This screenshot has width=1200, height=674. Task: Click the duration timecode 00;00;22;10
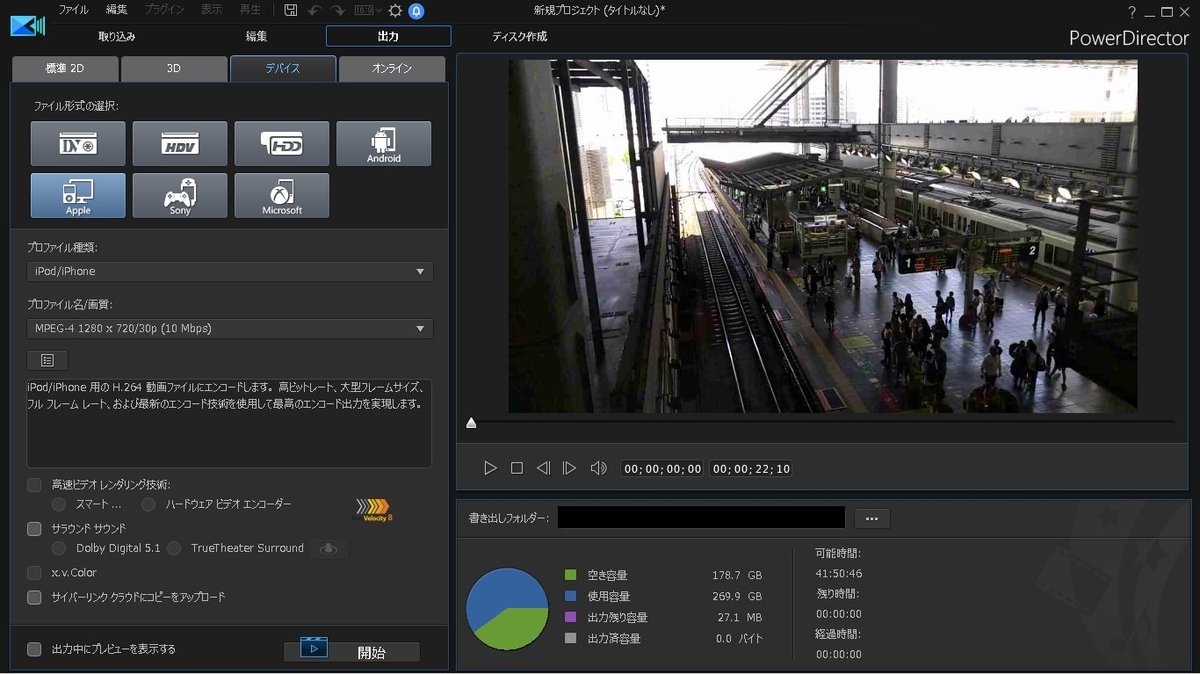click(x=750, y=468)
